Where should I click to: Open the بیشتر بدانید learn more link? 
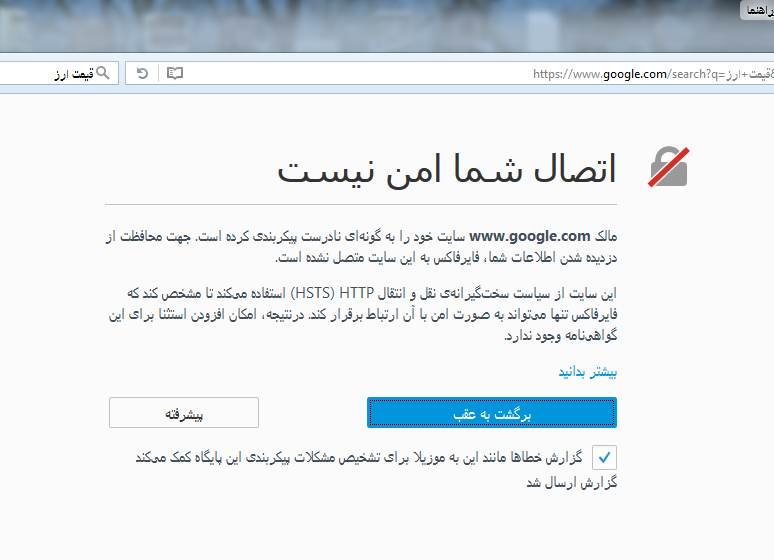click(587, 371)
